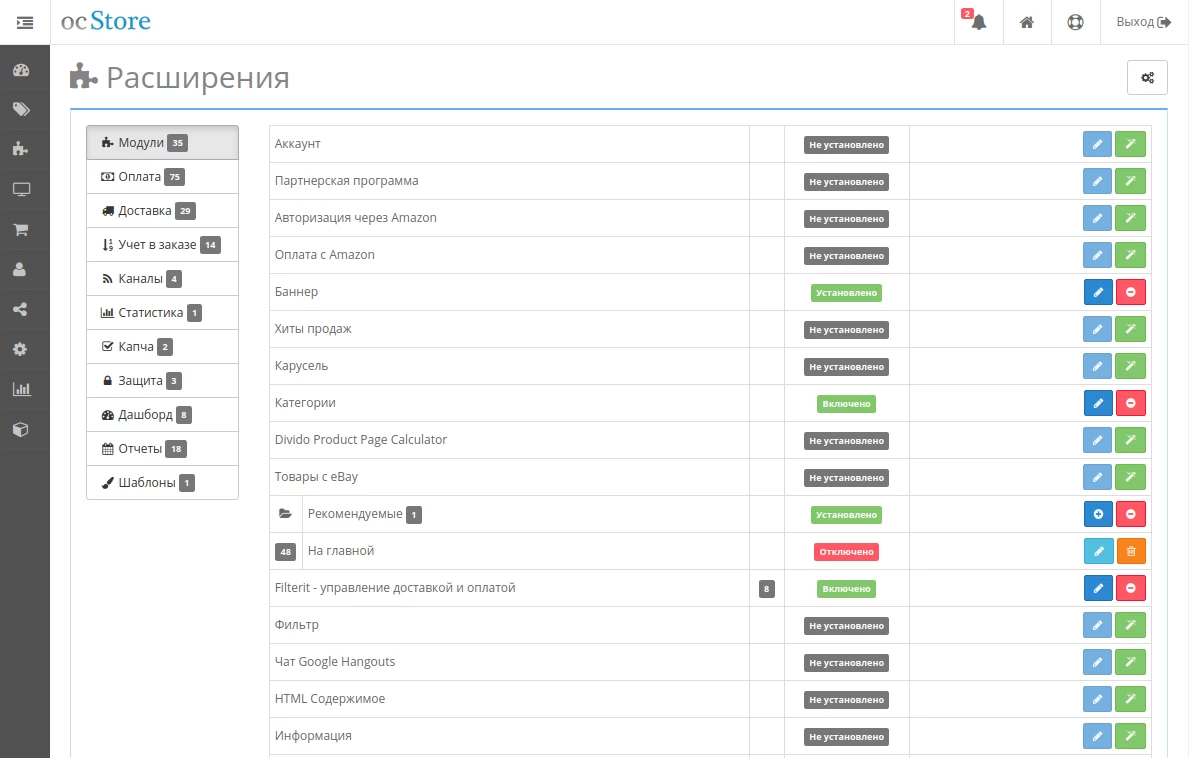Uninstall the Баннер module
The height and width of the screenshot is (758, 1189).
[1131, 293]
